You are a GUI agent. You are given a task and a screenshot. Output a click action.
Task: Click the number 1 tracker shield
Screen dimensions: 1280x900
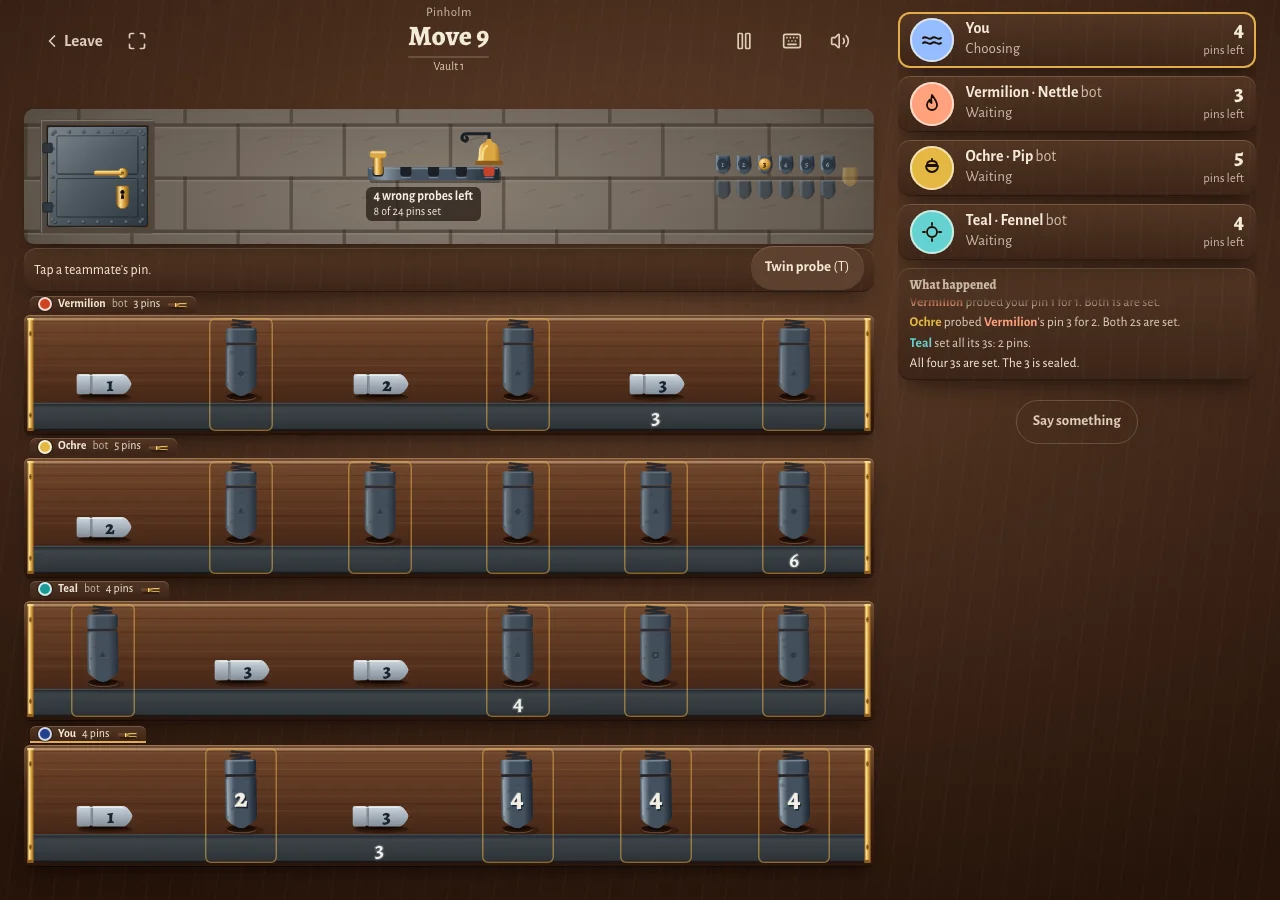[x=723, y=164]
